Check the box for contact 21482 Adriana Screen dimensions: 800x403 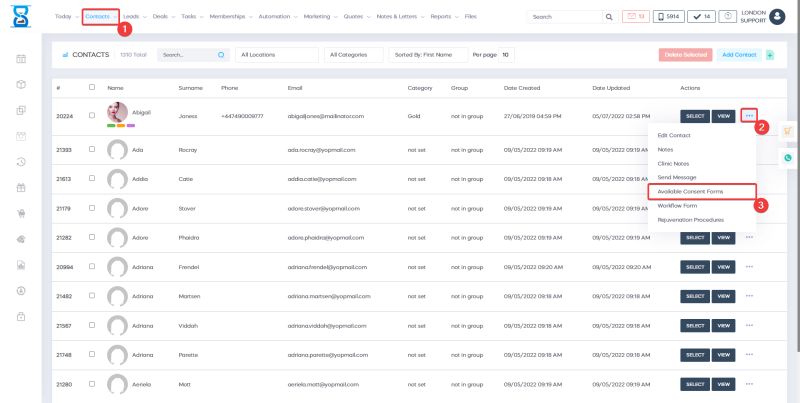point(92,296)
